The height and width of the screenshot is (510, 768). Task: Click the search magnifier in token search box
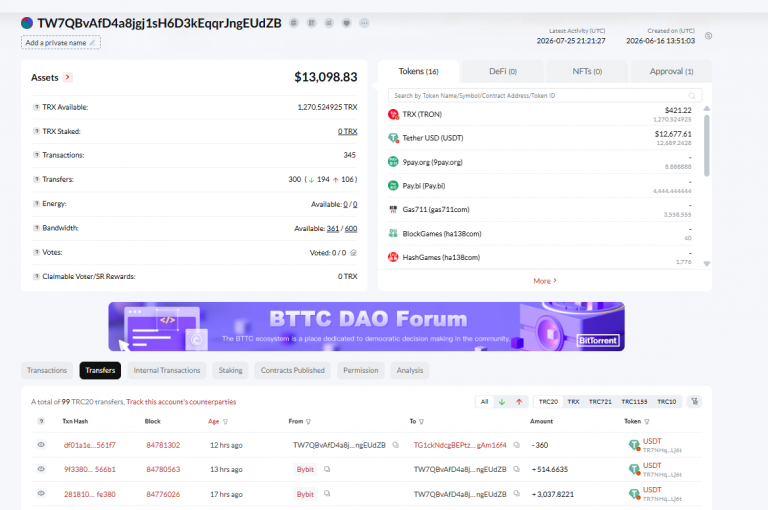[x=692, y=96]
